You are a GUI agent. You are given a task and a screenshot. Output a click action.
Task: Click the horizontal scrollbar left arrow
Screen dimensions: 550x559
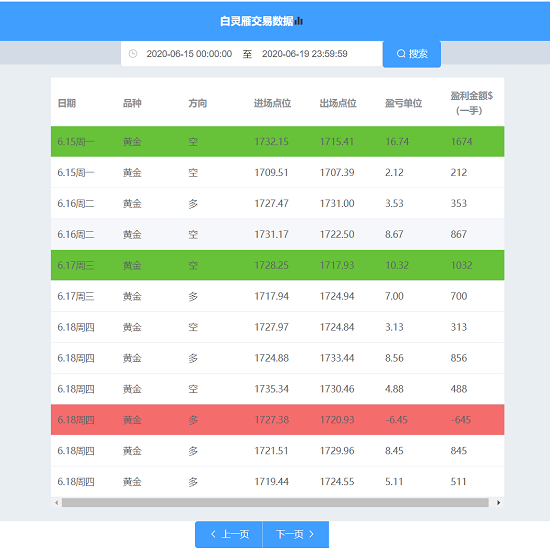[57, 503]
